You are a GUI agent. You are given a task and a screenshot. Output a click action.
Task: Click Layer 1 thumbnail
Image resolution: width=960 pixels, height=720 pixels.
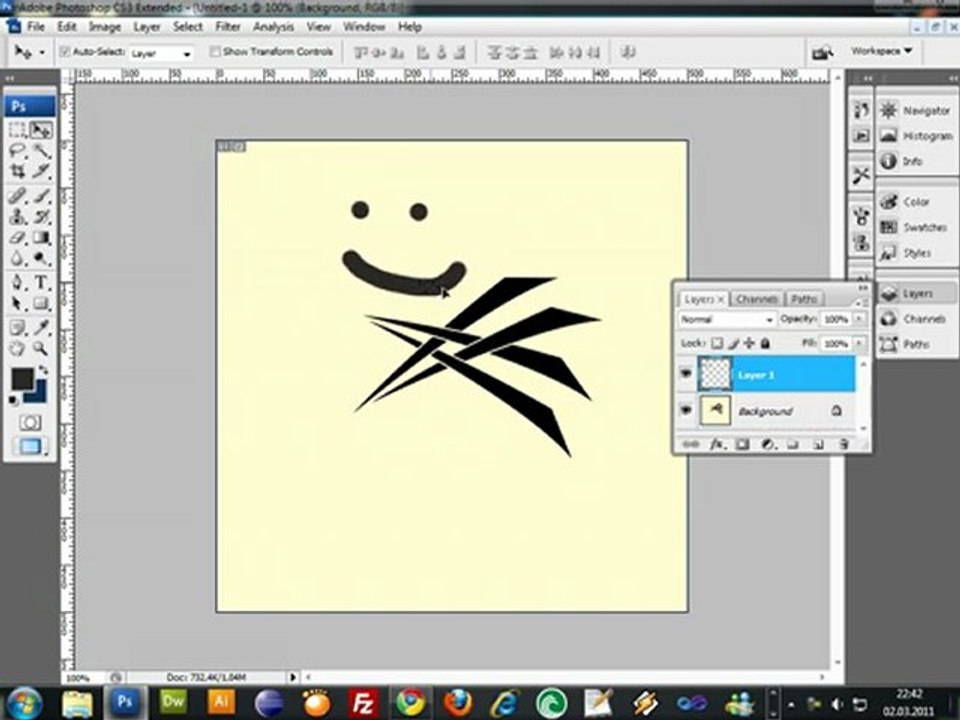714,373
